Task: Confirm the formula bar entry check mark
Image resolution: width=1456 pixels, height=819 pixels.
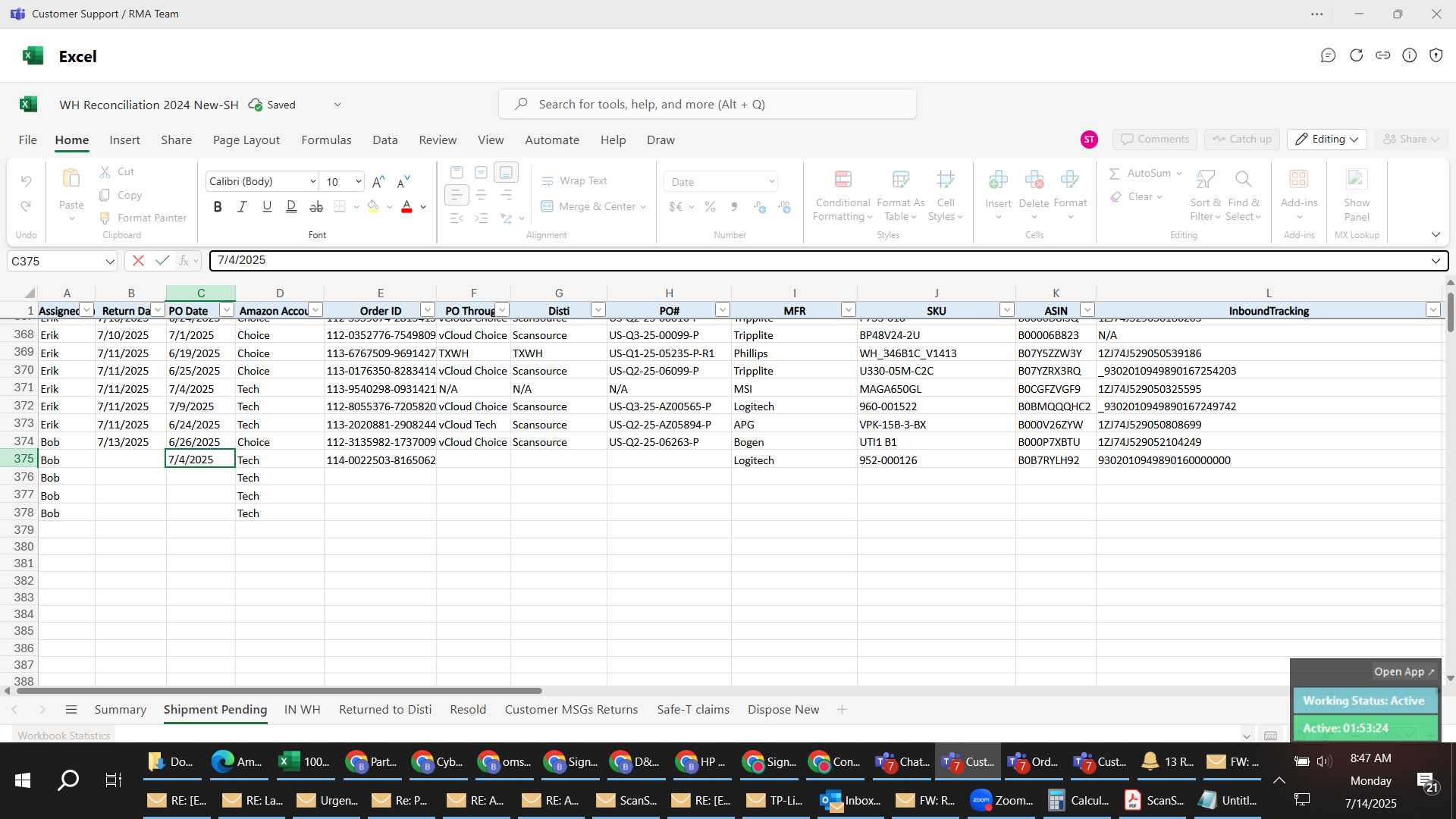Action: click(x=162, y=261)
